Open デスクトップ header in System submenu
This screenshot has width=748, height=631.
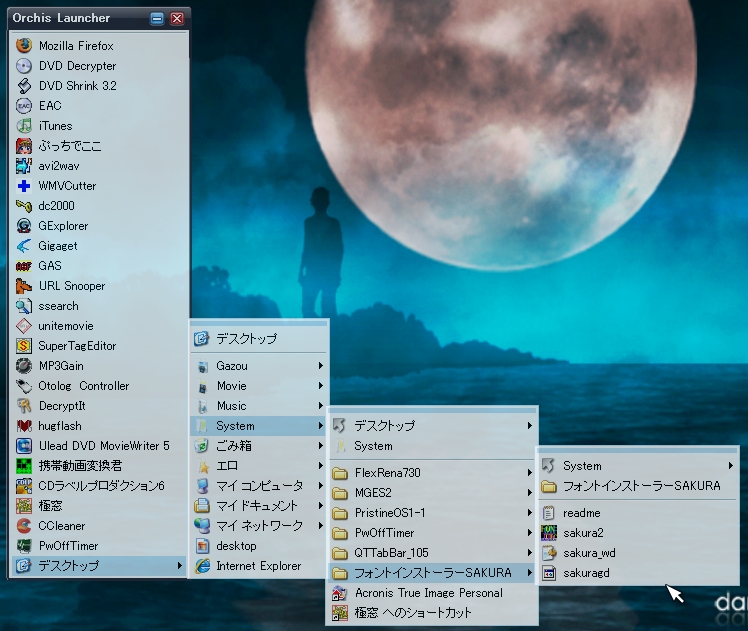coord(432,425)
